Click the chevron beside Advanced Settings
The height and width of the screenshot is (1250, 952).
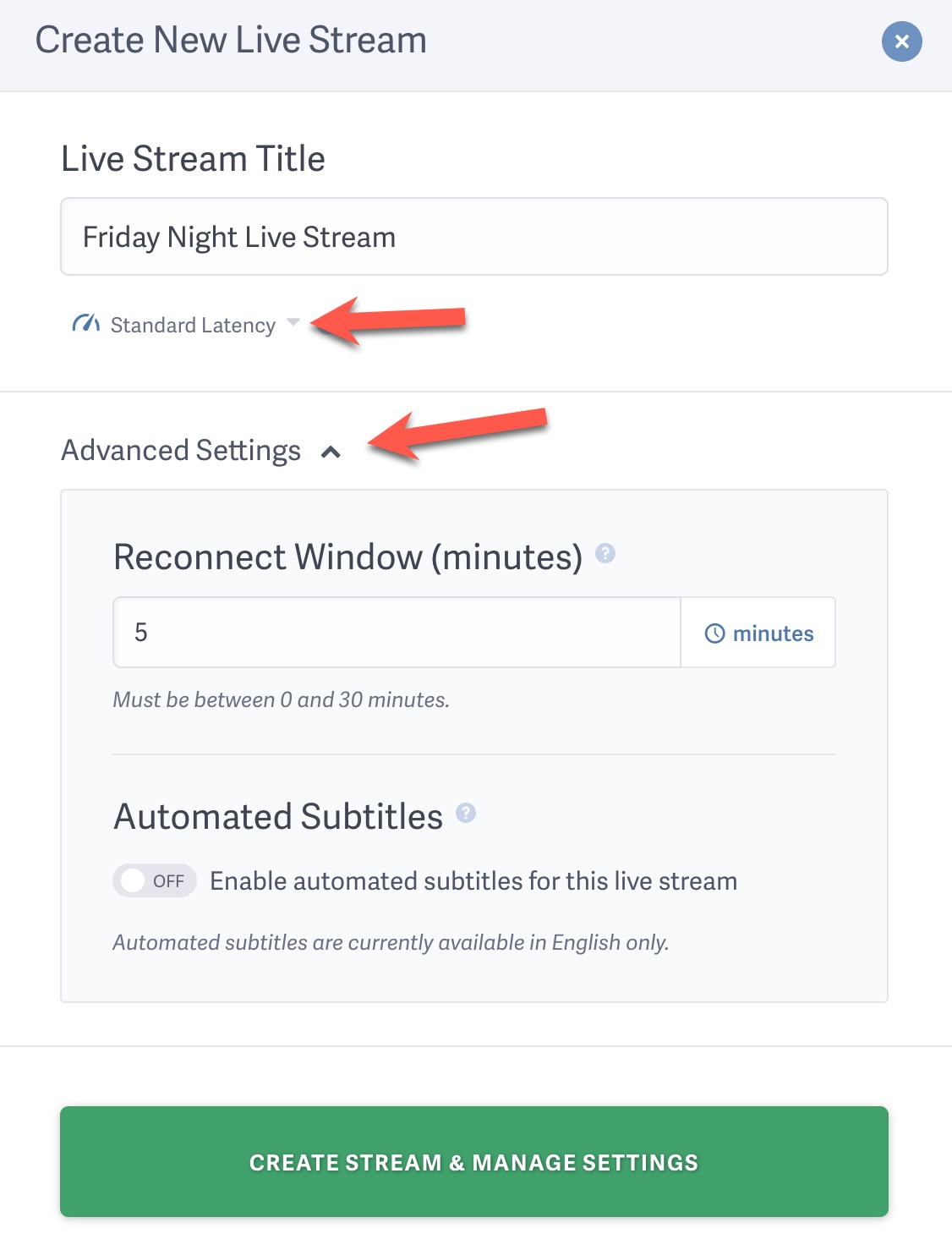point(331,451)
